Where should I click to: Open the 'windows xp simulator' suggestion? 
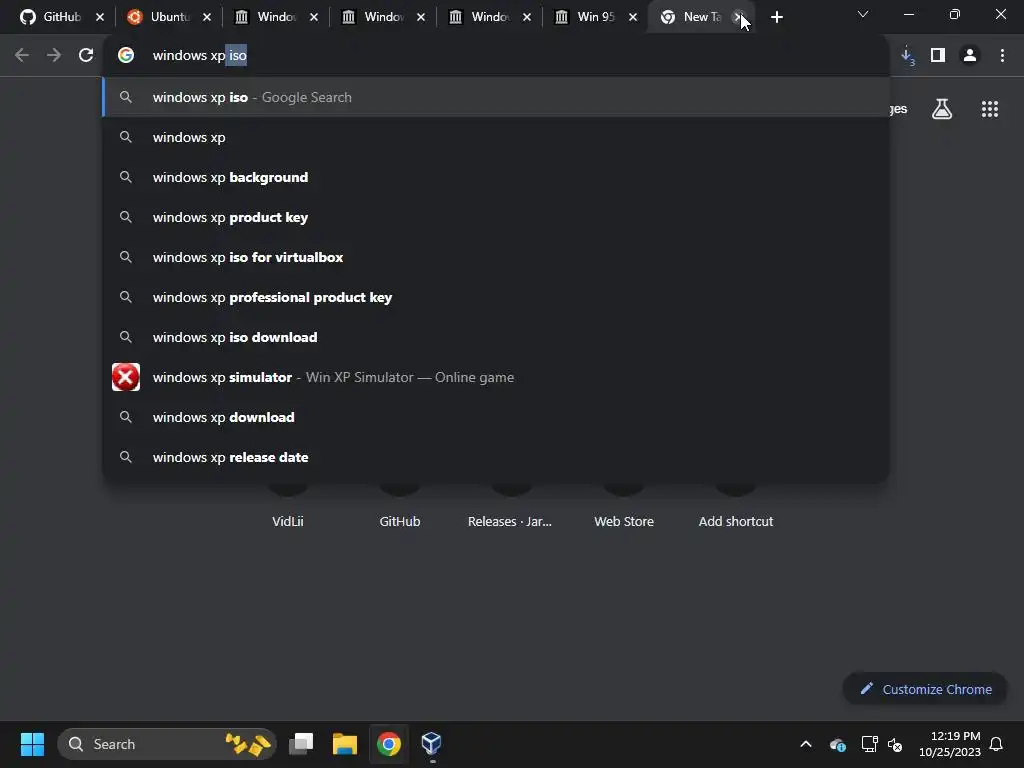[496, 377]
